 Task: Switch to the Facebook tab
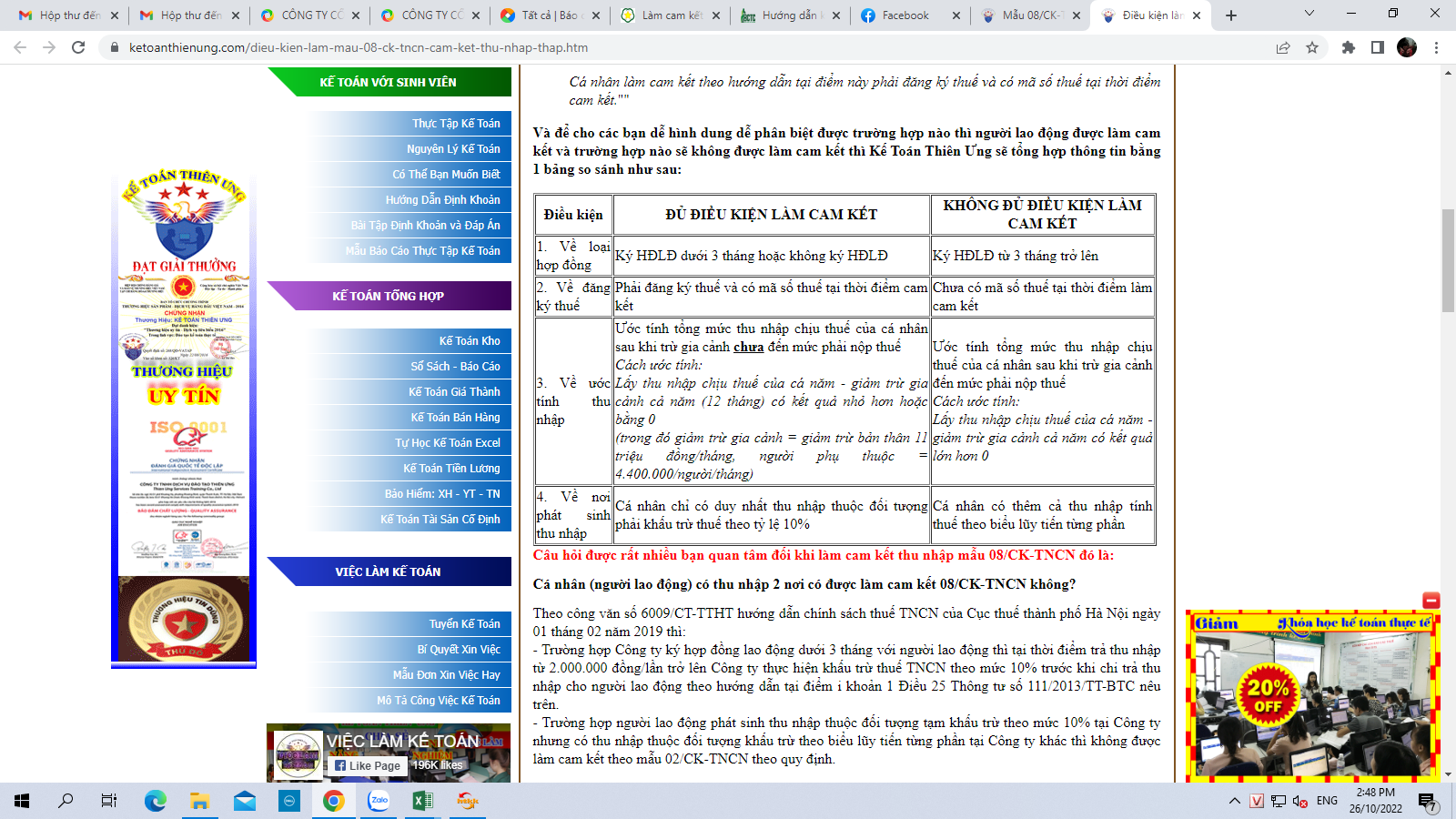point(905,15)
